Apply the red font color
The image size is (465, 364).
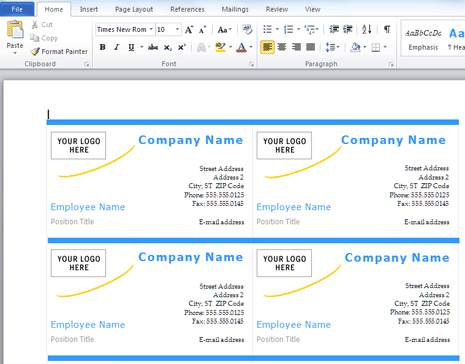click(x=241, y=47)
